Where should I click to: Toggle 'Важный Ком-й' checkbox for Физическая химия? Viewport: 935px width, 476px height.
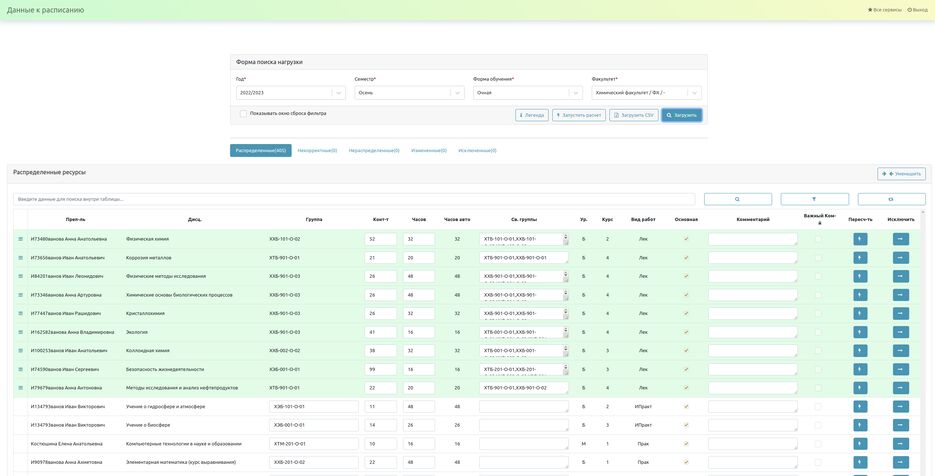click(x=818, y=239)
